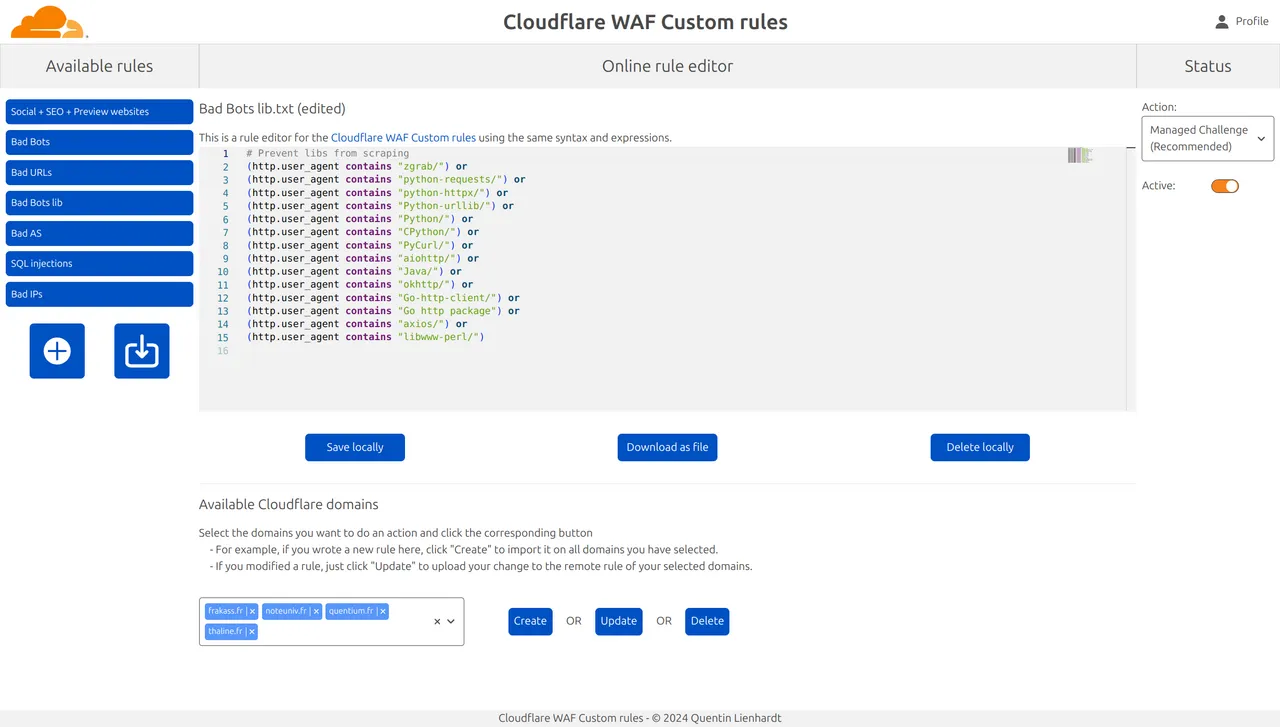The image size is (1280, 727).
Task: Select the Bad Bots lib rule
Action: tap(99, 203)
